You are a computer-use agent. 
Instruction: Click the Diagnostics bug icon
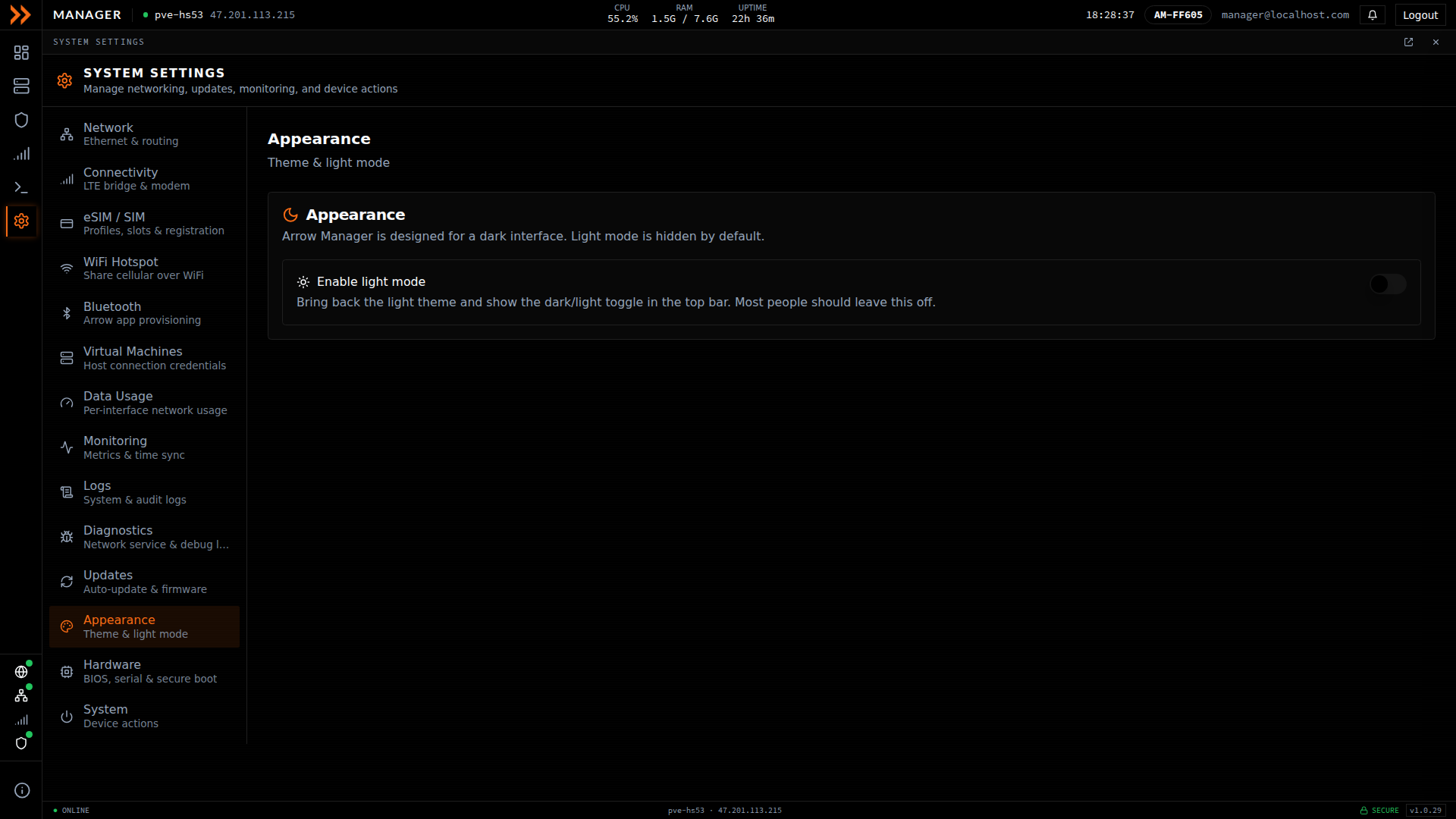tap(67, 537)
